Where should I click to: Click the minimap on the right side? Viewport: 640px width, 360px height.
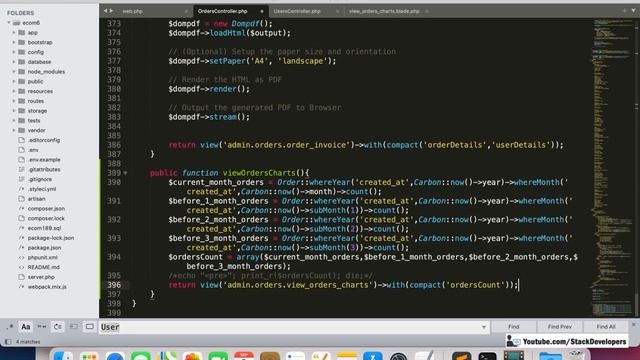pyautogui.click(x=613, y=167)
